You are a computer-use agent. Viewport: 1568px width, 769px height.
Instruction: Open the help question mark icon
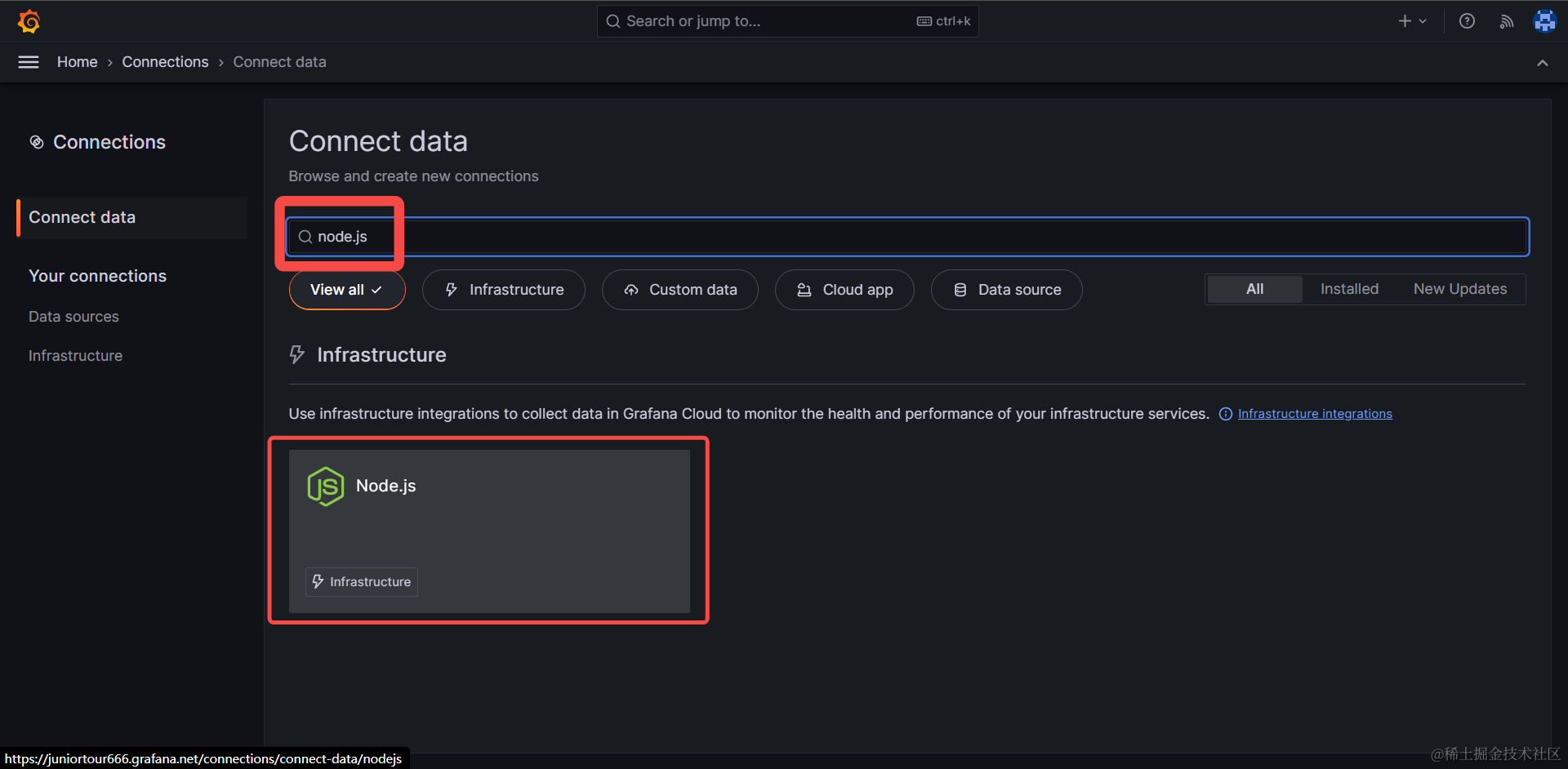(x=1467, y=21)
